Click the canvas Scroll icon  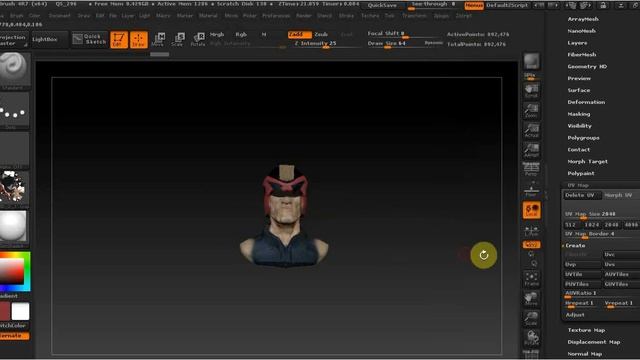(x=531, y=91)
